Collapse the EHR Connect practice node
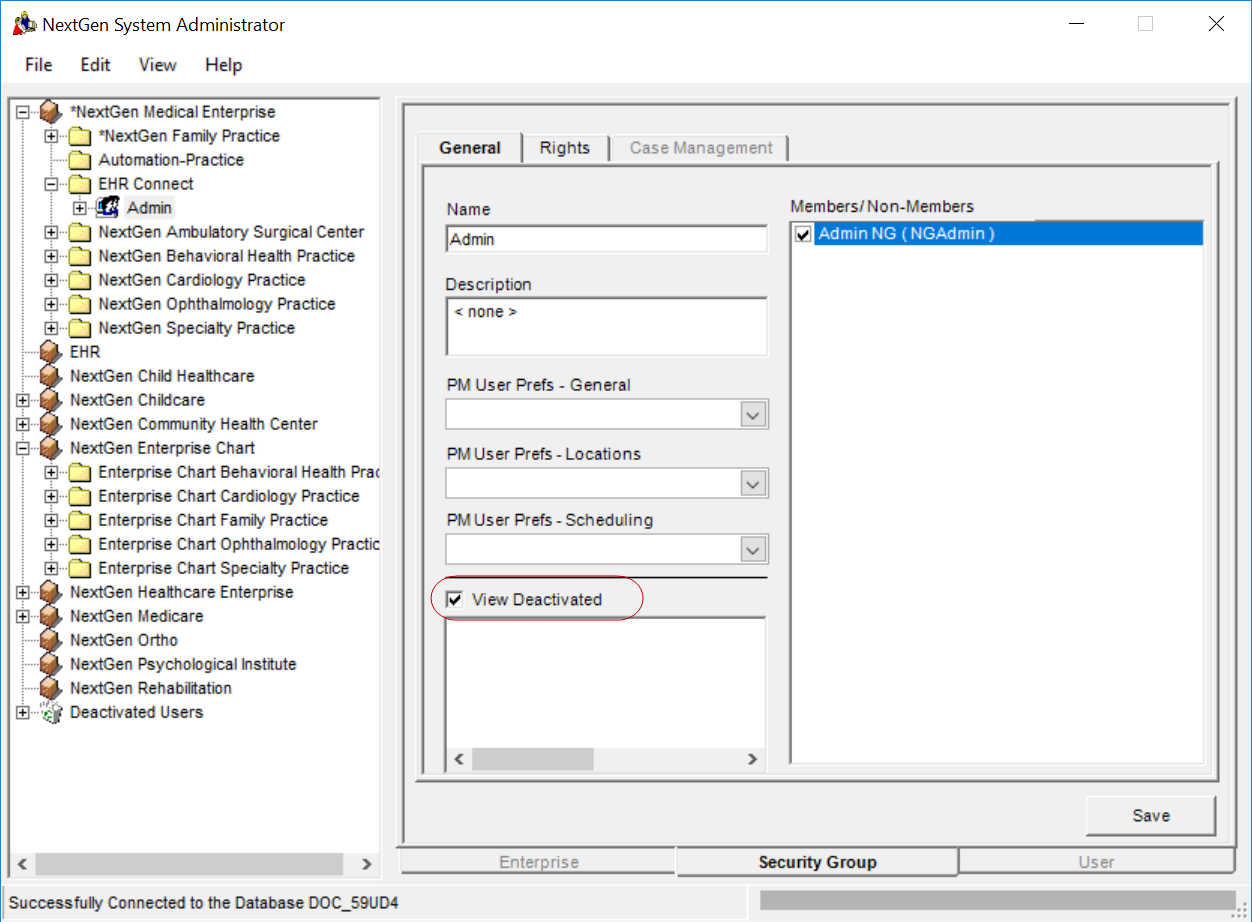Viewport: 1252px width, 922px height. click(x=51, y=184)
